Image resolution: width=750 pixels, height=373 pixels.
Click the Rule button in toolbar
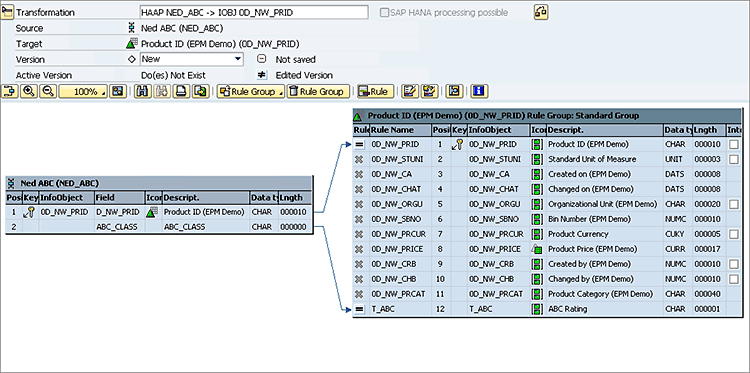point(375,91)
